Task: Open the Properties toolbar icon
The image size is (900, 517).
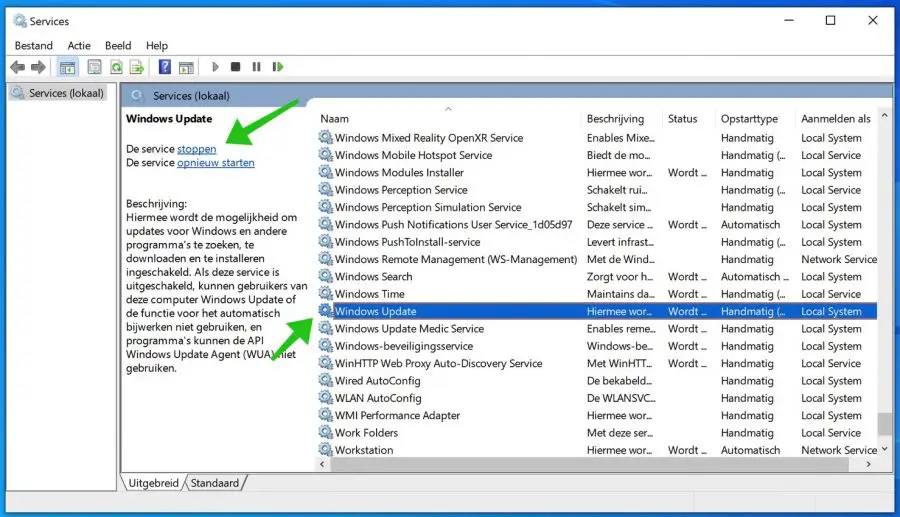Action: pos(94,67)
